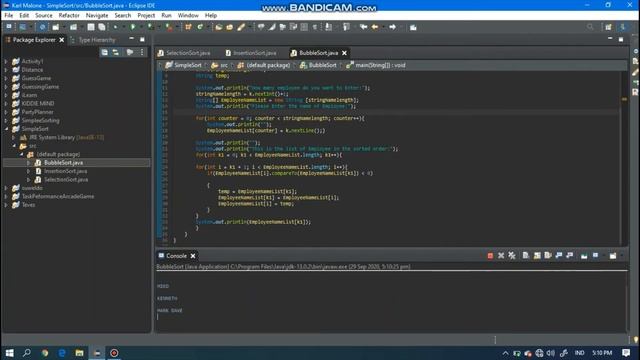Minimize the Package Explorer view
This screenshot has width=640, height=360.
click(131, 39)
